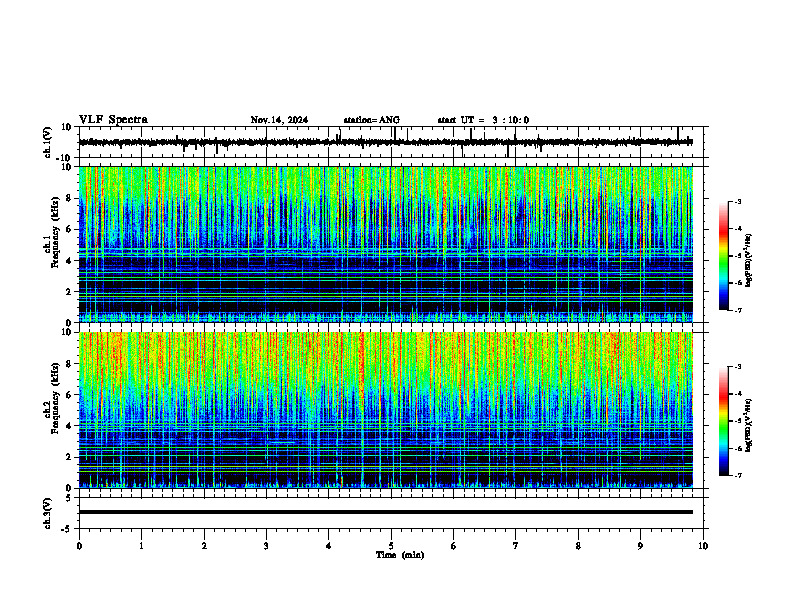Image resolution: width=792 pixels, height=612 pixels.
Task: Click the "station=ANG" header label
Action: click(372, 120)
